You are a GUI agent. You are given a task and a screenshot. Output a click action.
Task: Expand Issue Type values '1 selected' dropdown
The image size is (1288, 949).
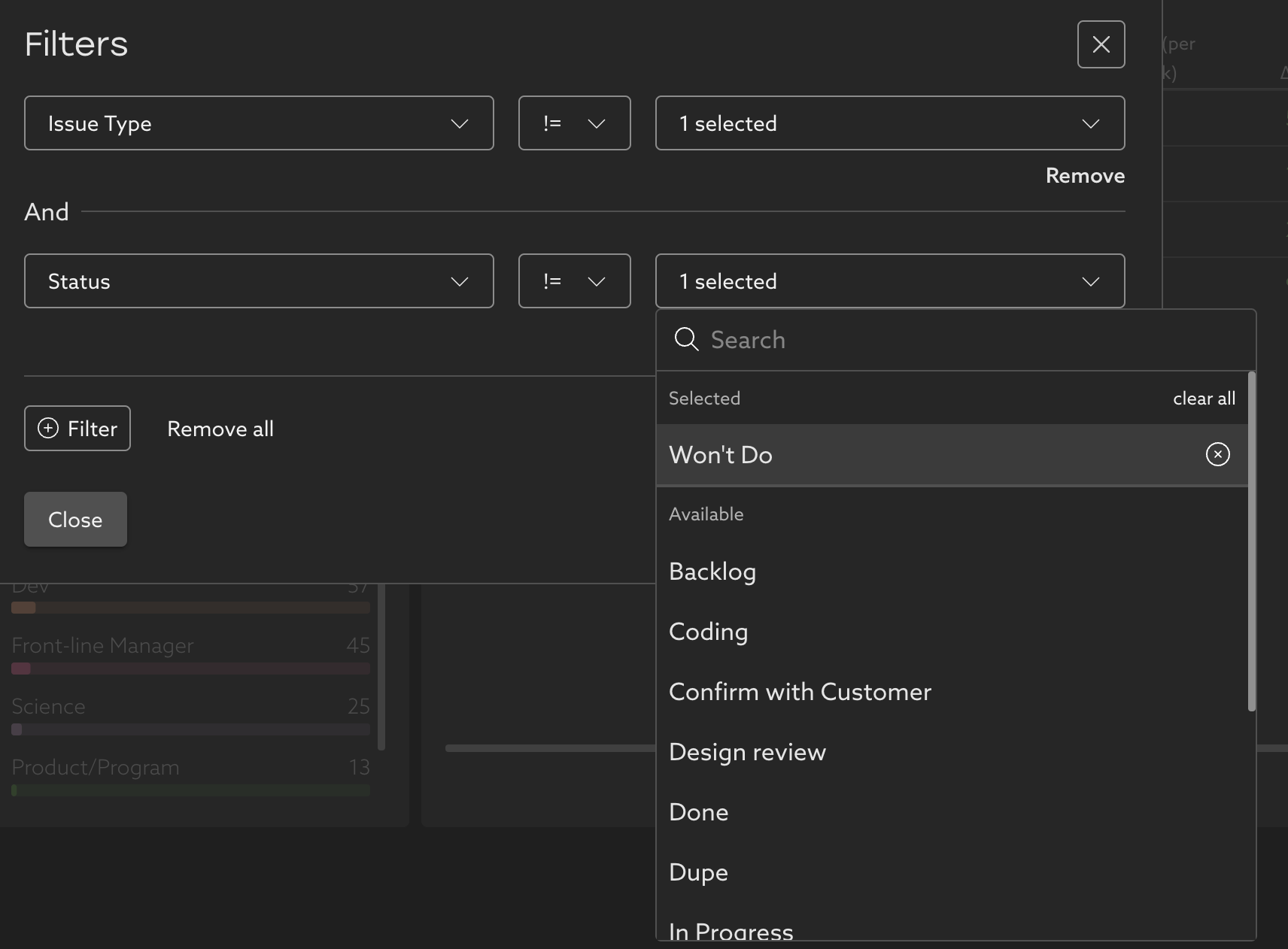[889, 123]
